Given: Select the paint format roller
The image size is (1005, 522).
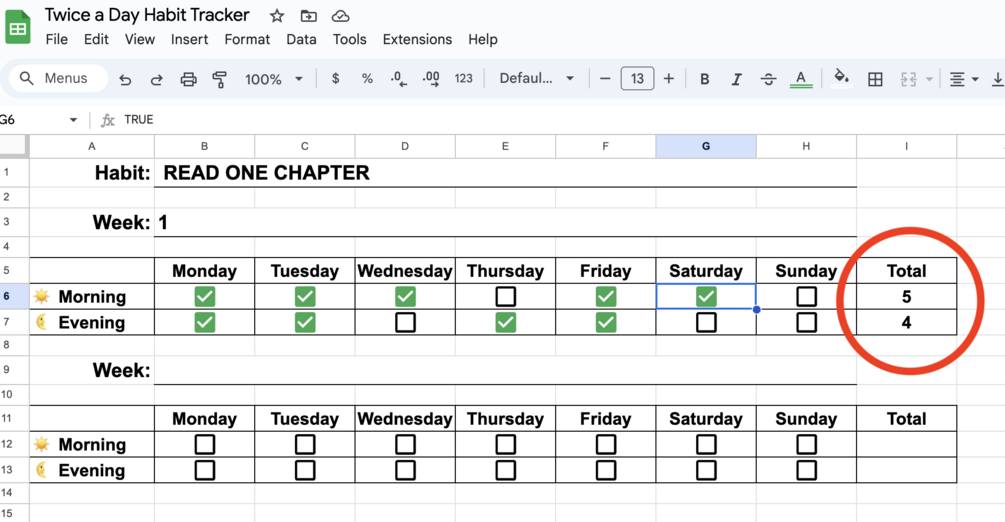Looking at the screenshot, I should 220,79.
